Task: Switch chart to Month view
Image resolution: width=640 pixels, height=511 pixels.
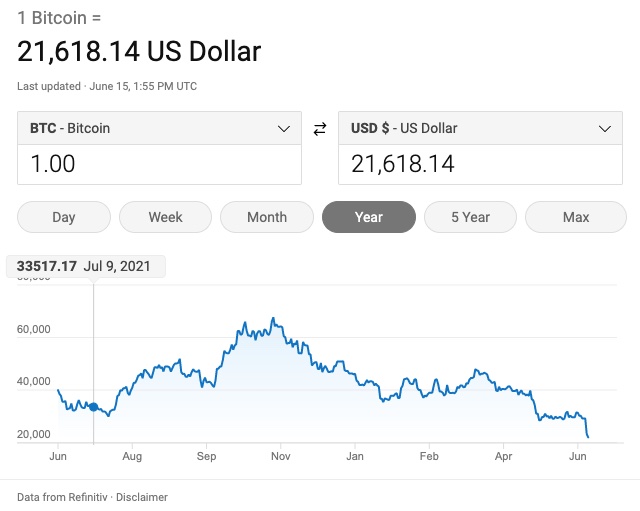Action: tap(267, 217)
